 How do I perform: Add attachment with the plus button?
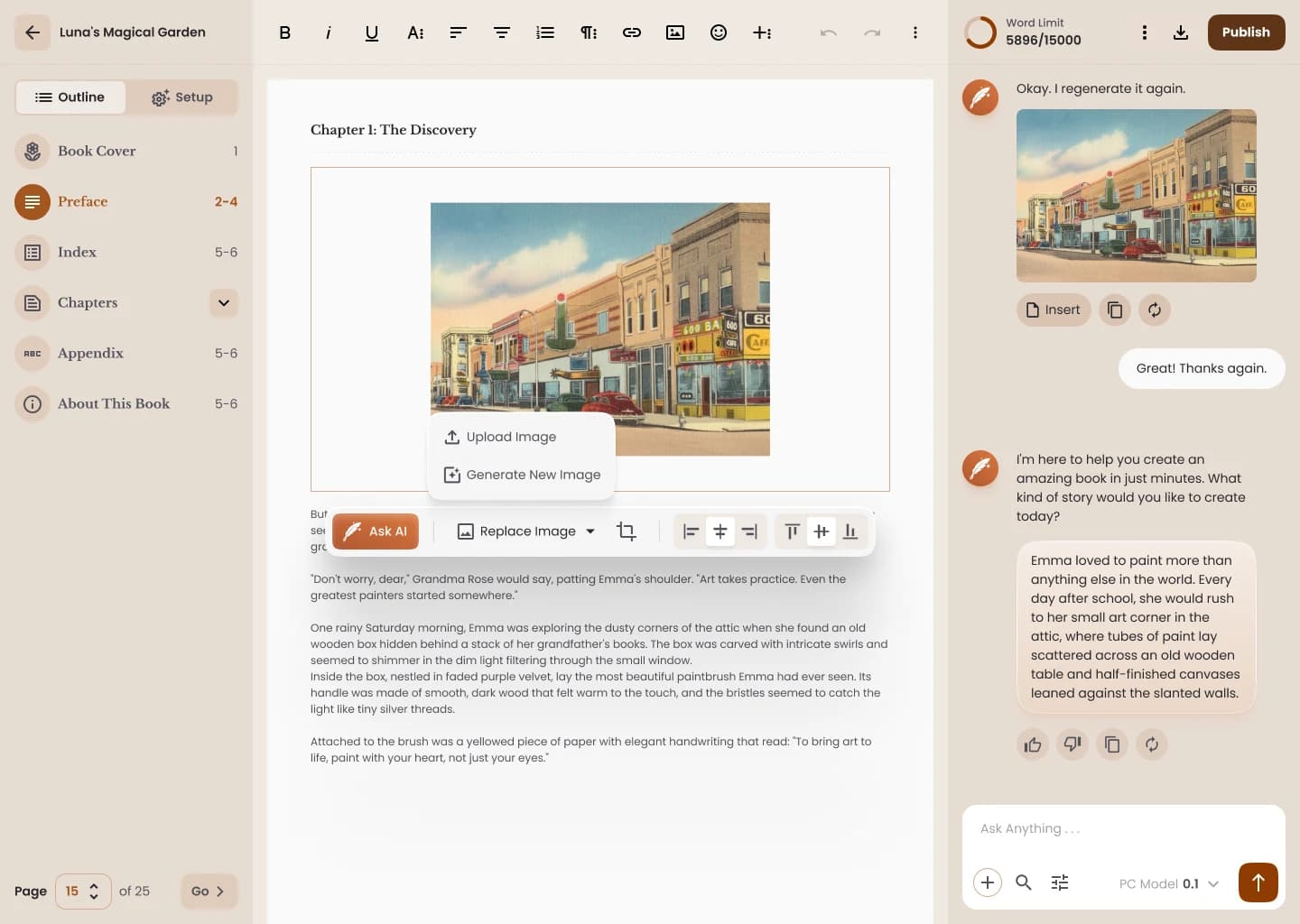coord(988,882)
